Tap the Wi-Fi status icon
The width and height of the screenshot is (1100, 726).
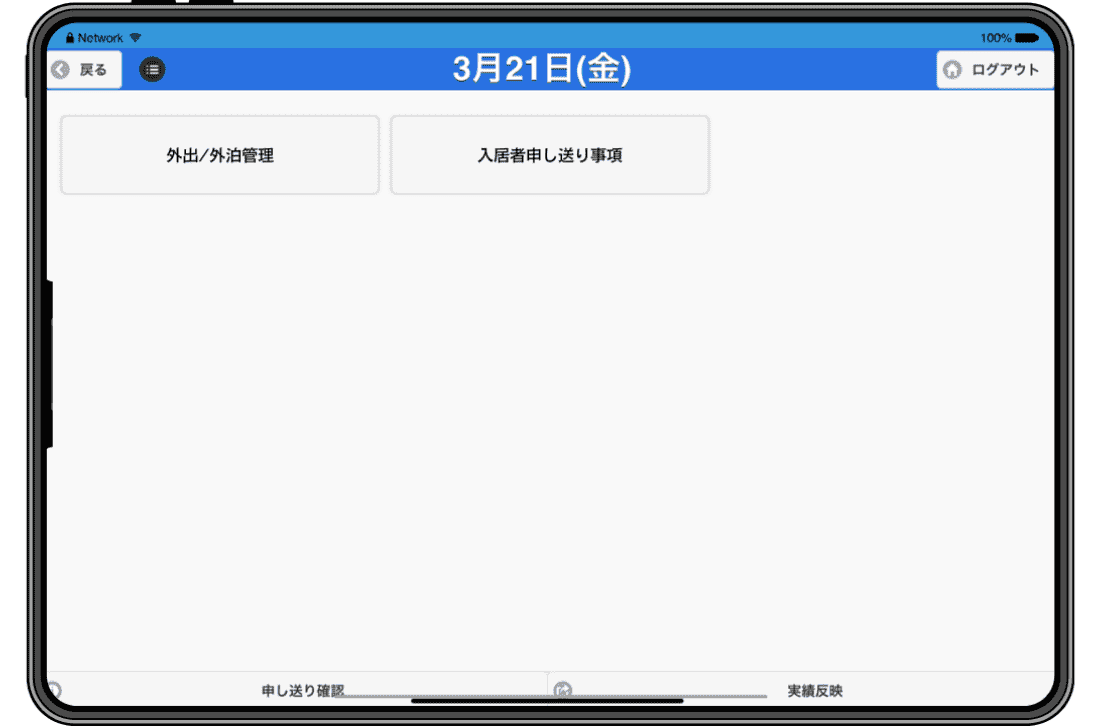(135, 37)
